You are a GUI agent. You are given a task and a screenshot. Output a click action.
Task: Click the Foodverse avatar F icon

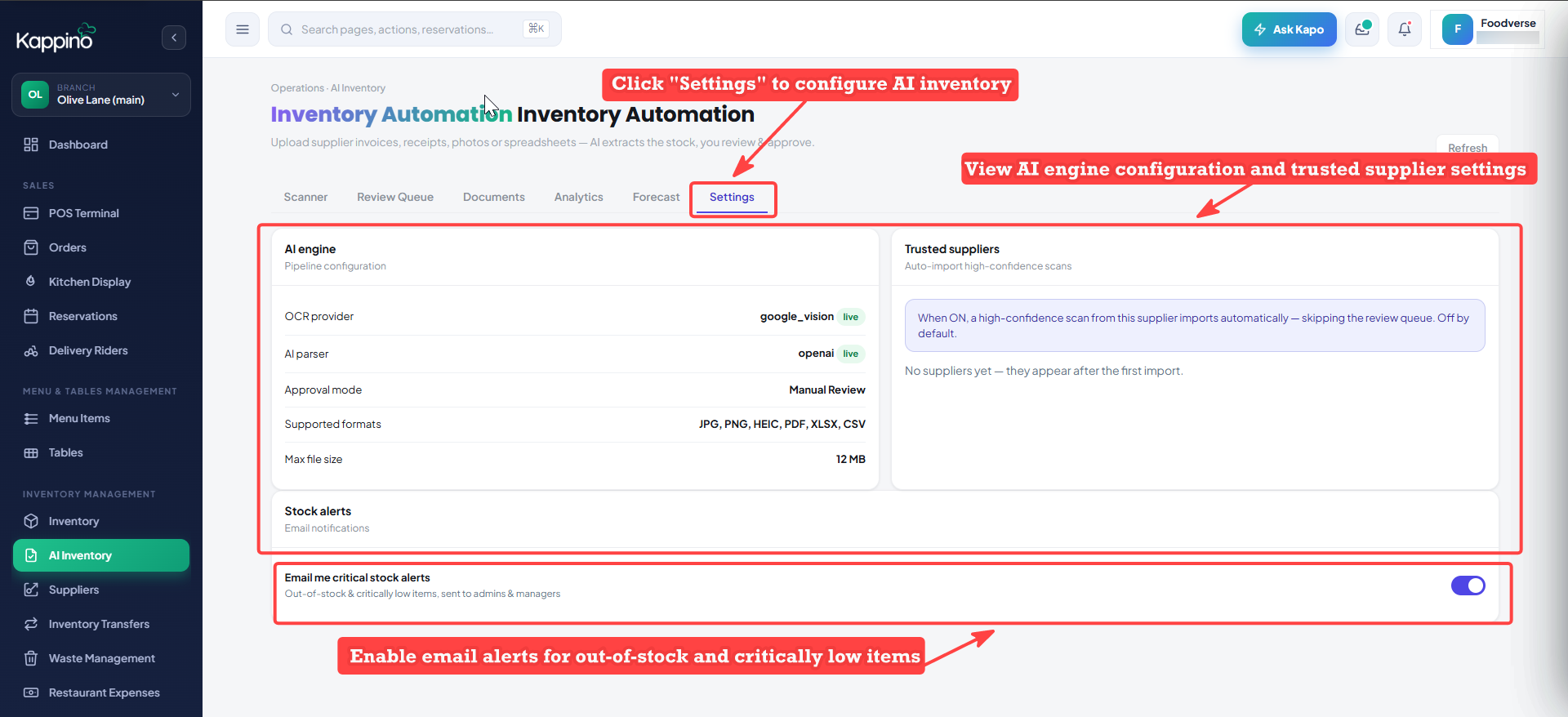click(x=1458, y=29)
